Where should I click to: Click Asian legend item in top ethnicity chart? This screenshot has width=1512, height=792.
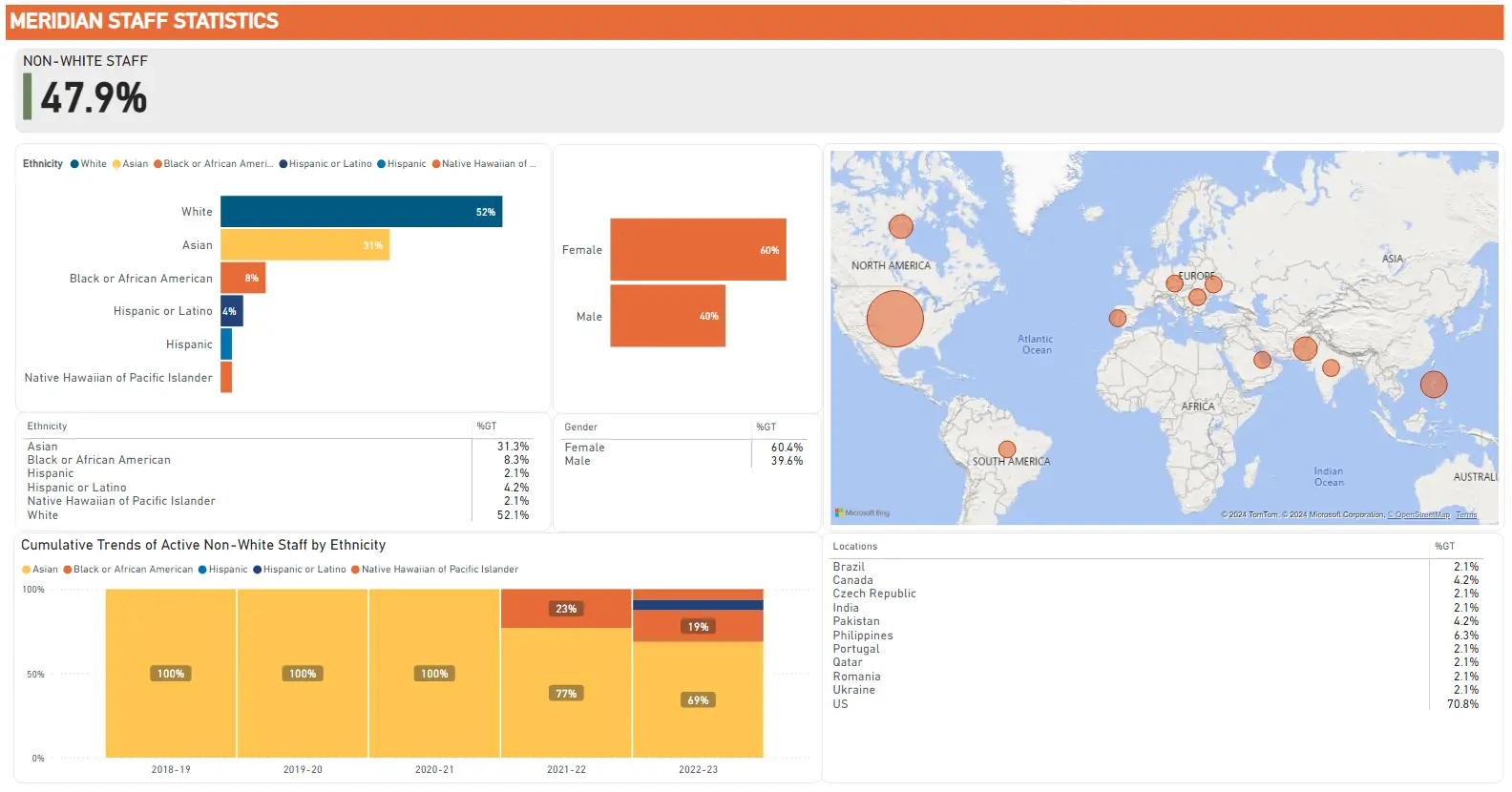click(x=130, y=164)
